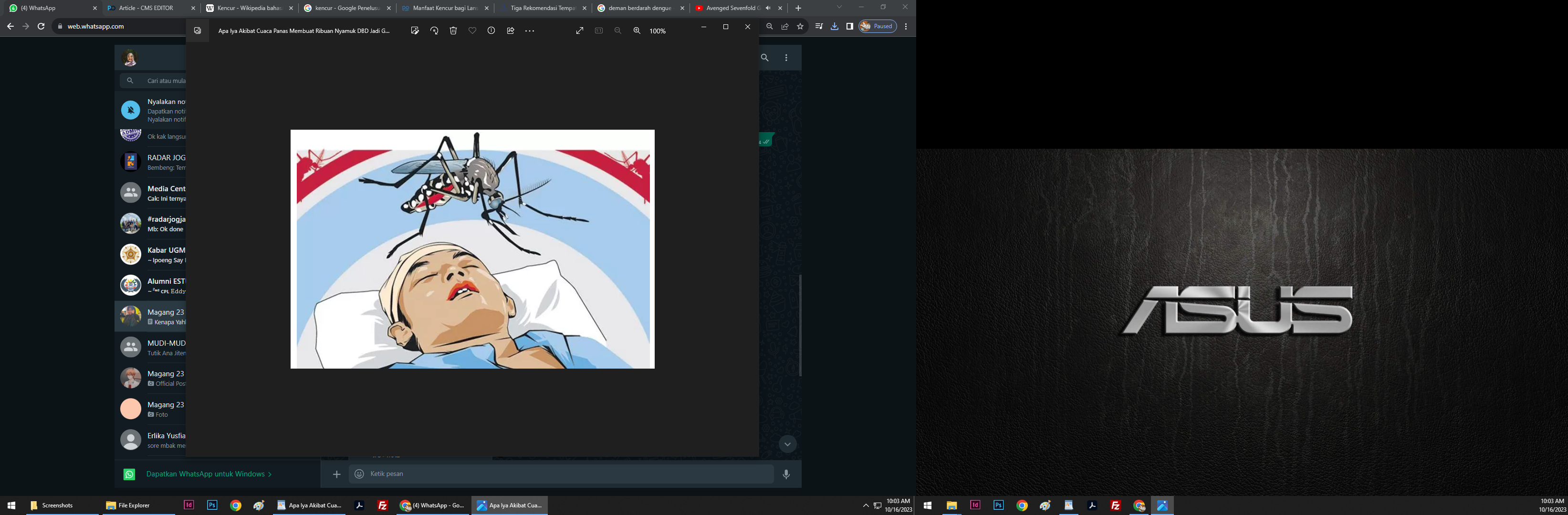Image resolution: width=1568 pixels, height=515 pixels.
Task: Open See more options in Photos
Action: point(530,31)
